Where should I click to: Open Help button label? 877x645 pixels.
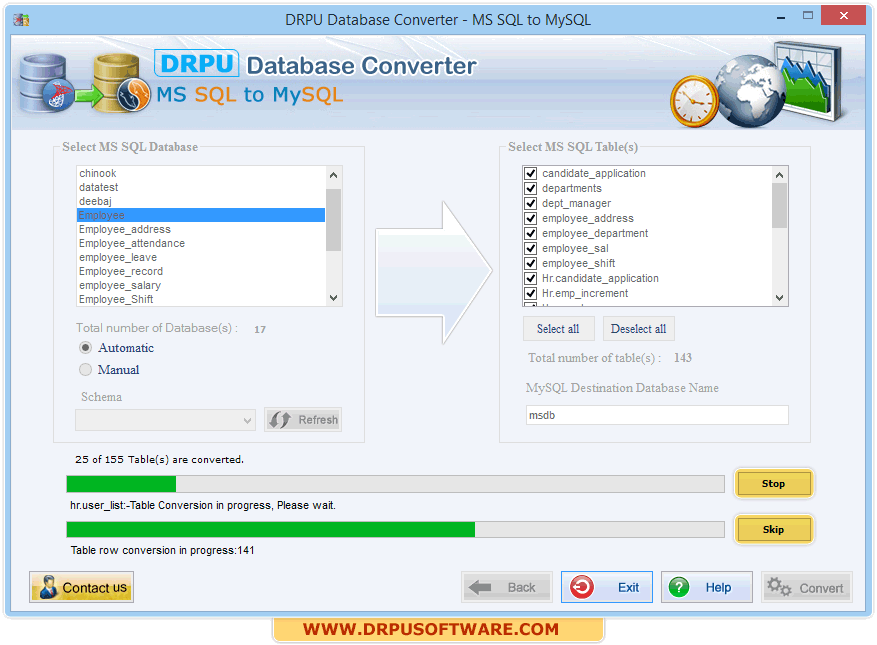(718, 587)
